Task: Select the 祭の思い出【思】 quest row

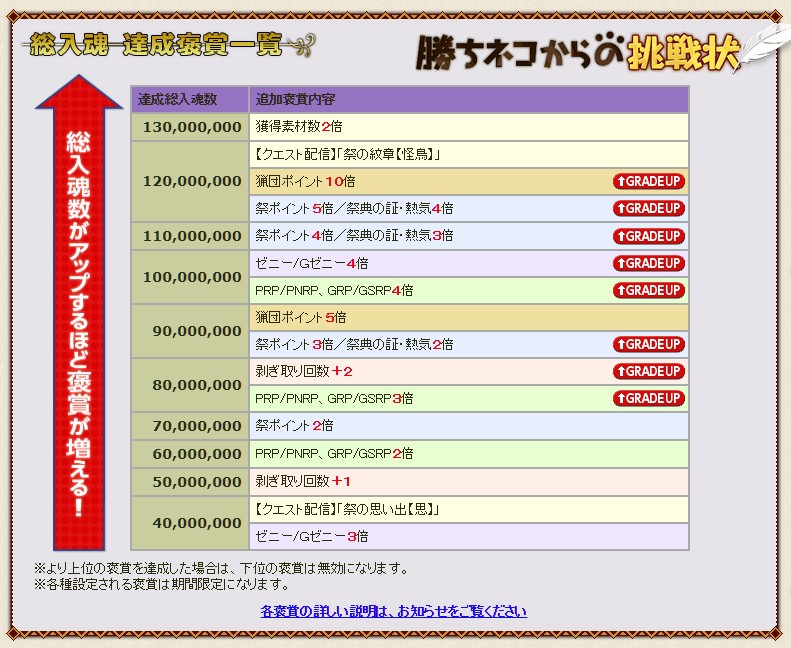Action: 469,509
